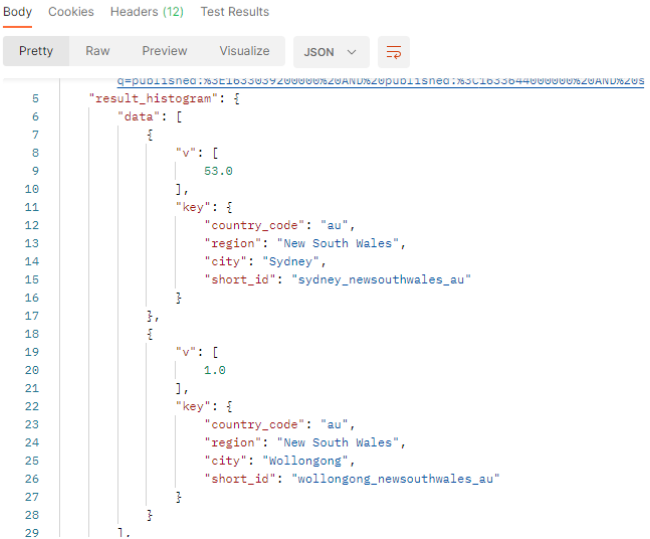Toggle the line wrap icon
650x539 pixels.
394,52
